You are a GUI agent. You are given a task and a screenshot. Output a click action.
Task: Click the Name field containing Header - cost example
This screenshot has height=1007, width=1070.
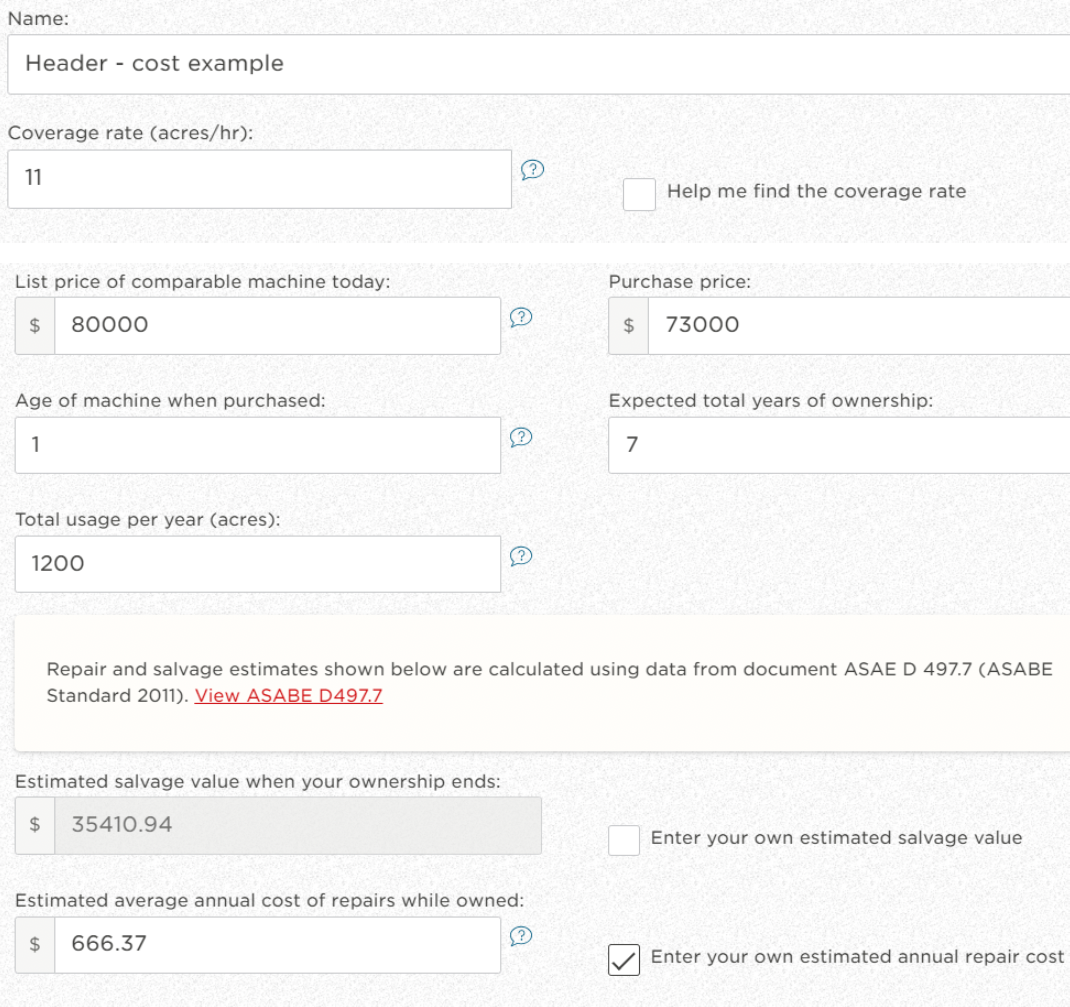[x=538, y=64]
